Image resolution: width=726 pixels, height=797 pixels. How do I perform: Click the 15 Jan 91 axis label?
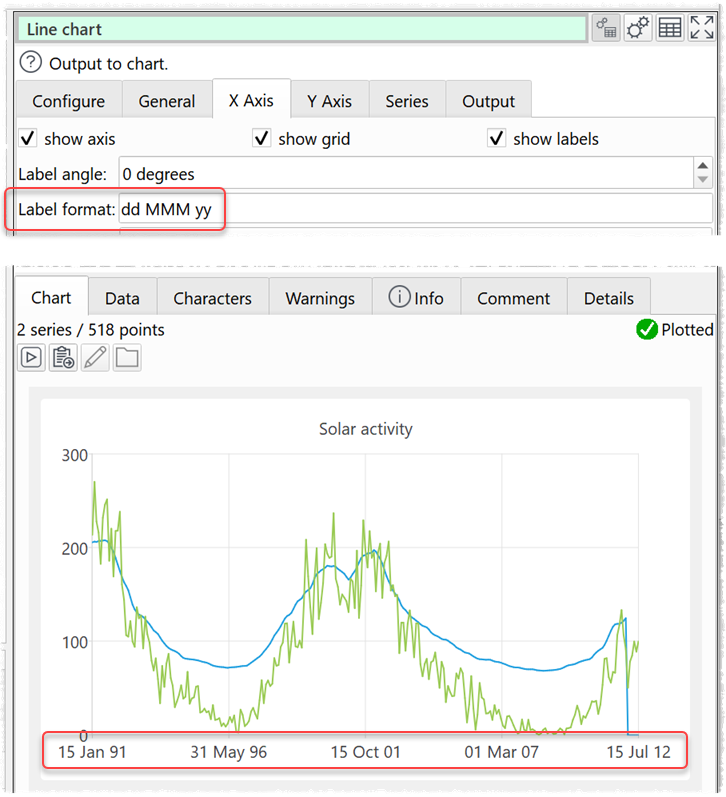click(x=92, y=752)
